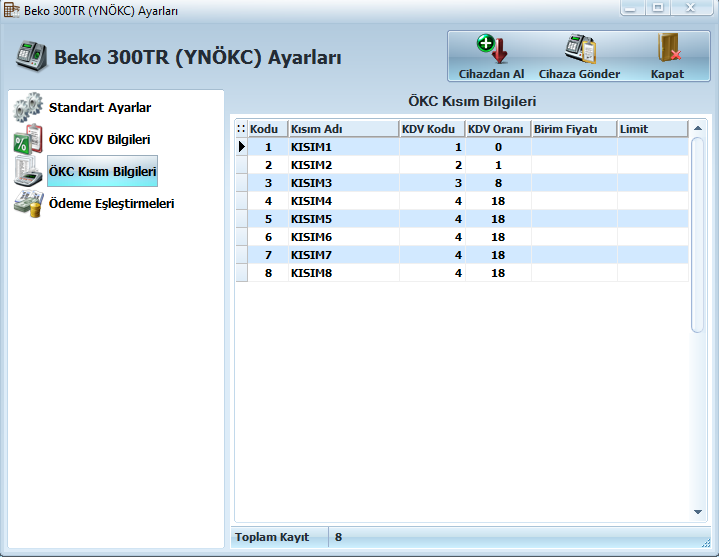The width and height of the screenshot is (719, 557).
Task: Open Ödeme Eşleştirmeleri settings page
Action: click(111, 204)
